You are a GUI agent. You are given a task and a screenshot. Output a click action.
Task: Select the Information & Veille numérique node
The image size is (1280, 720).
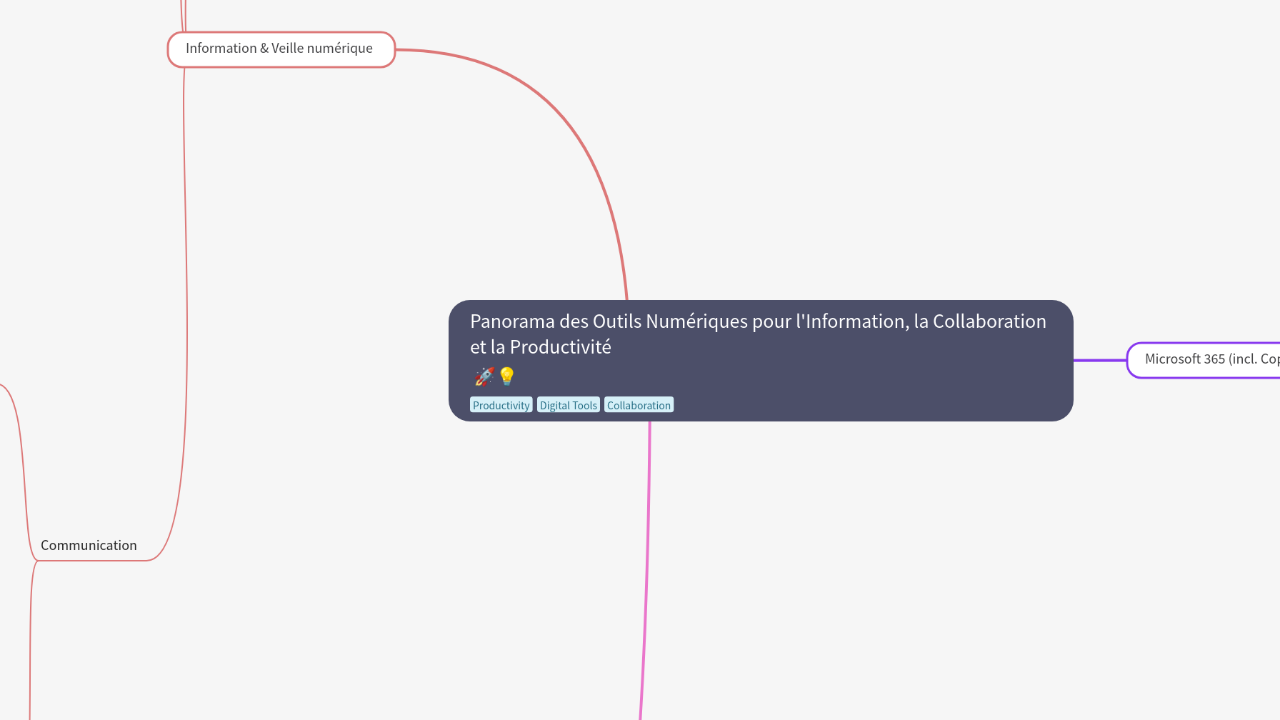(280, 49)
